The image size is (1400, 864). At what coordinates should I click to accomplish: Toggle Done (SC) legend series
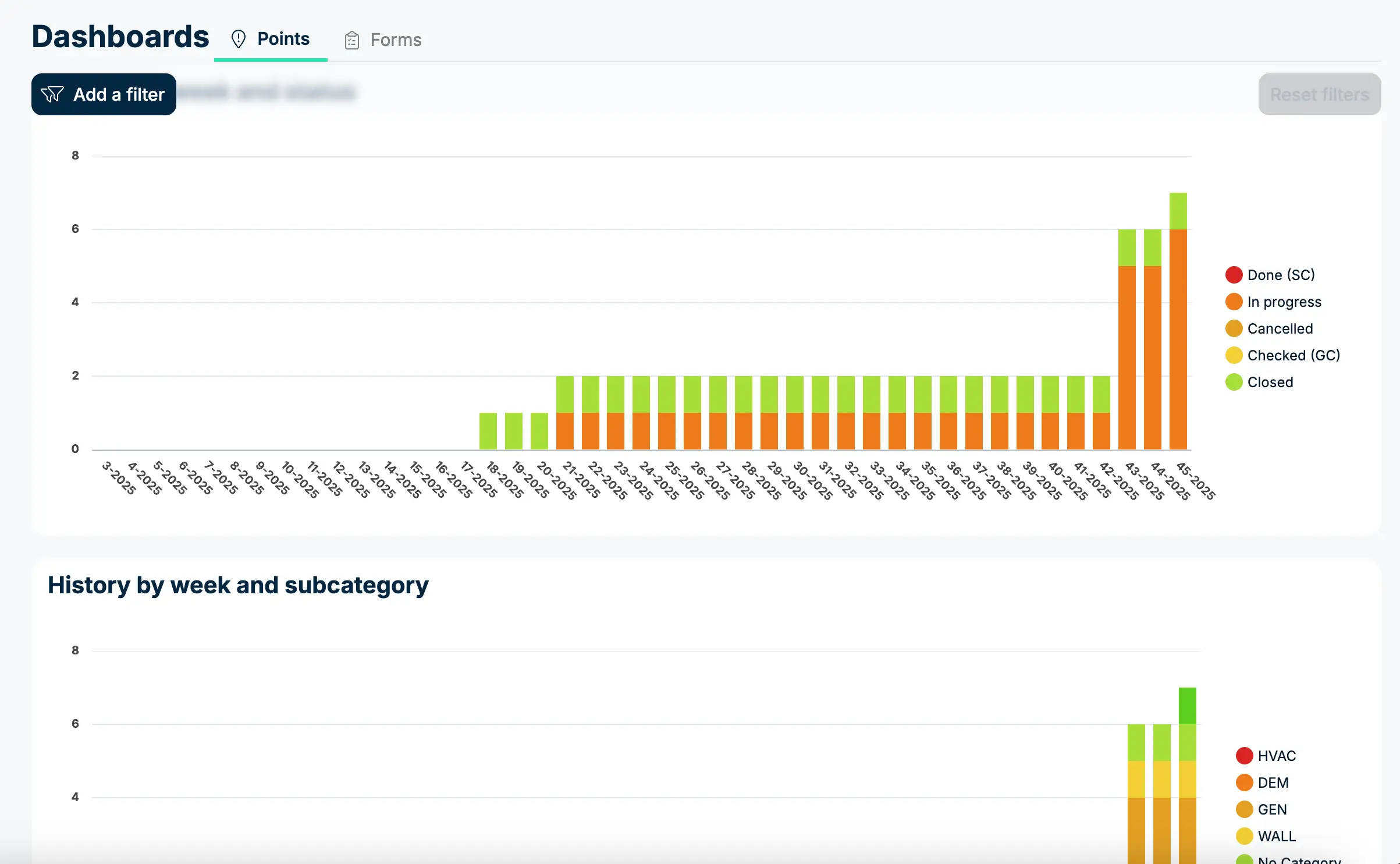click(1280, 275)
